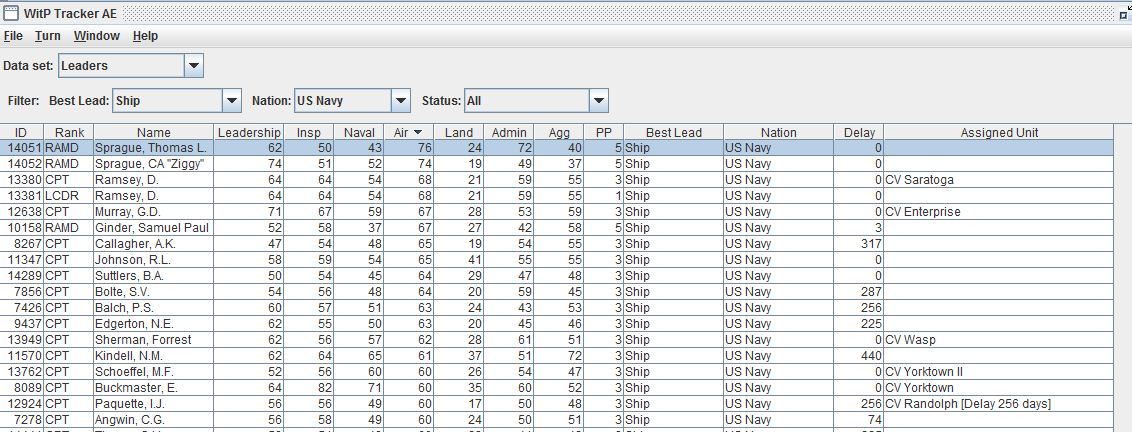Click the restore icon at top right

coord(1124,14)
